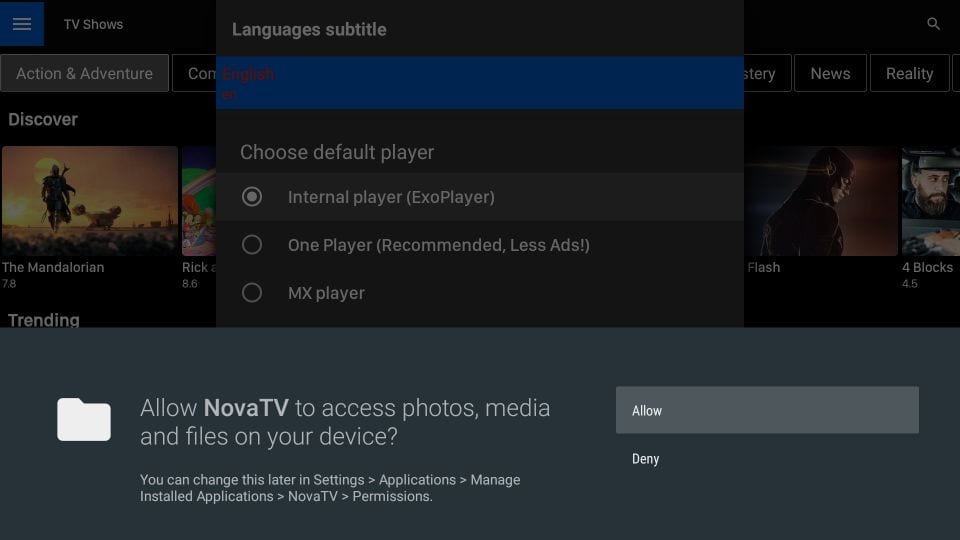Open the 4 Blocks show thumbnail
Viewport: 960px width, 540px height.
point(931,201)
